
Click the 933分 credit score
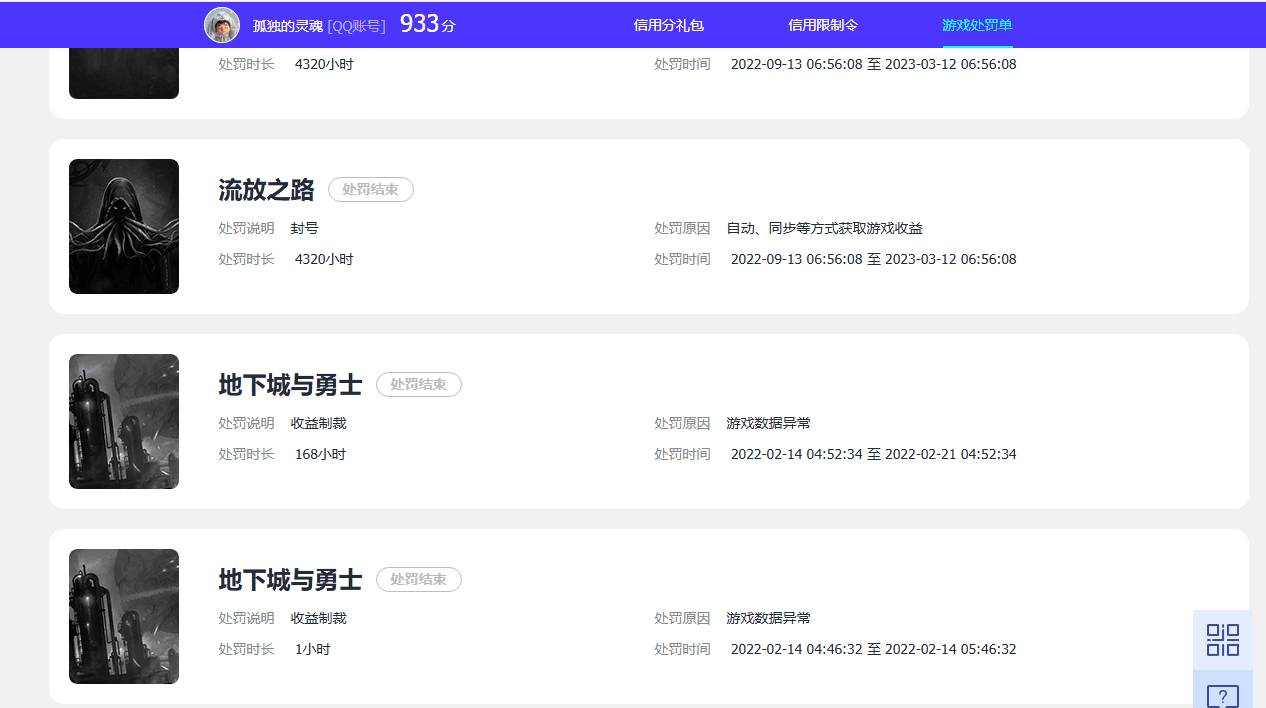point(427,25)
